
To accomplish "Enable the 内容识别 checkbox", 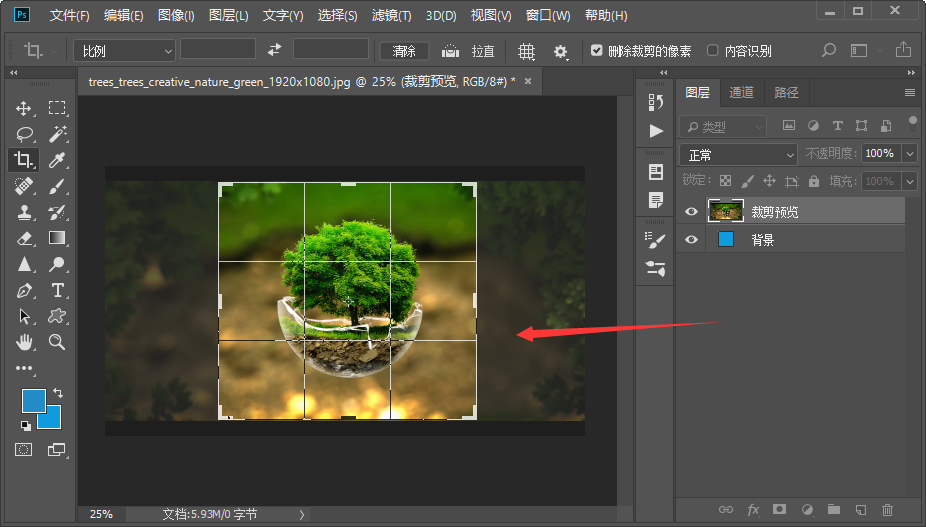I will point(712,50).
